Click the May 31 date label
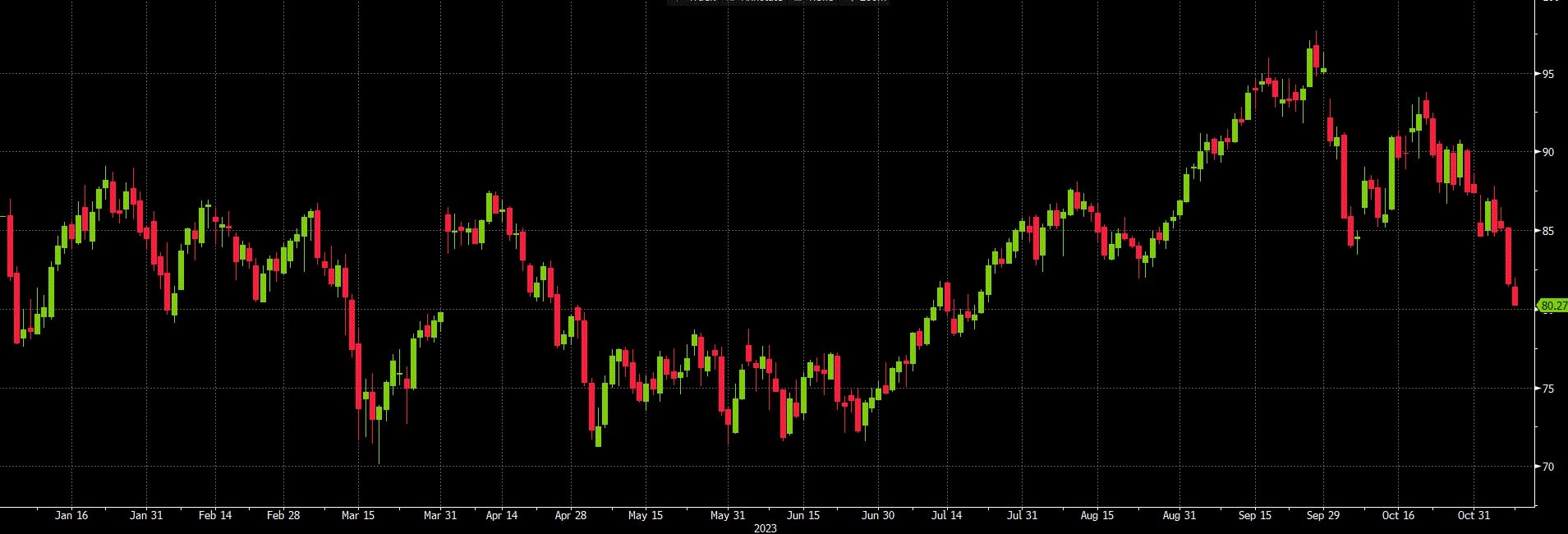Screen dimensions: 1568x534 [728, 515]
